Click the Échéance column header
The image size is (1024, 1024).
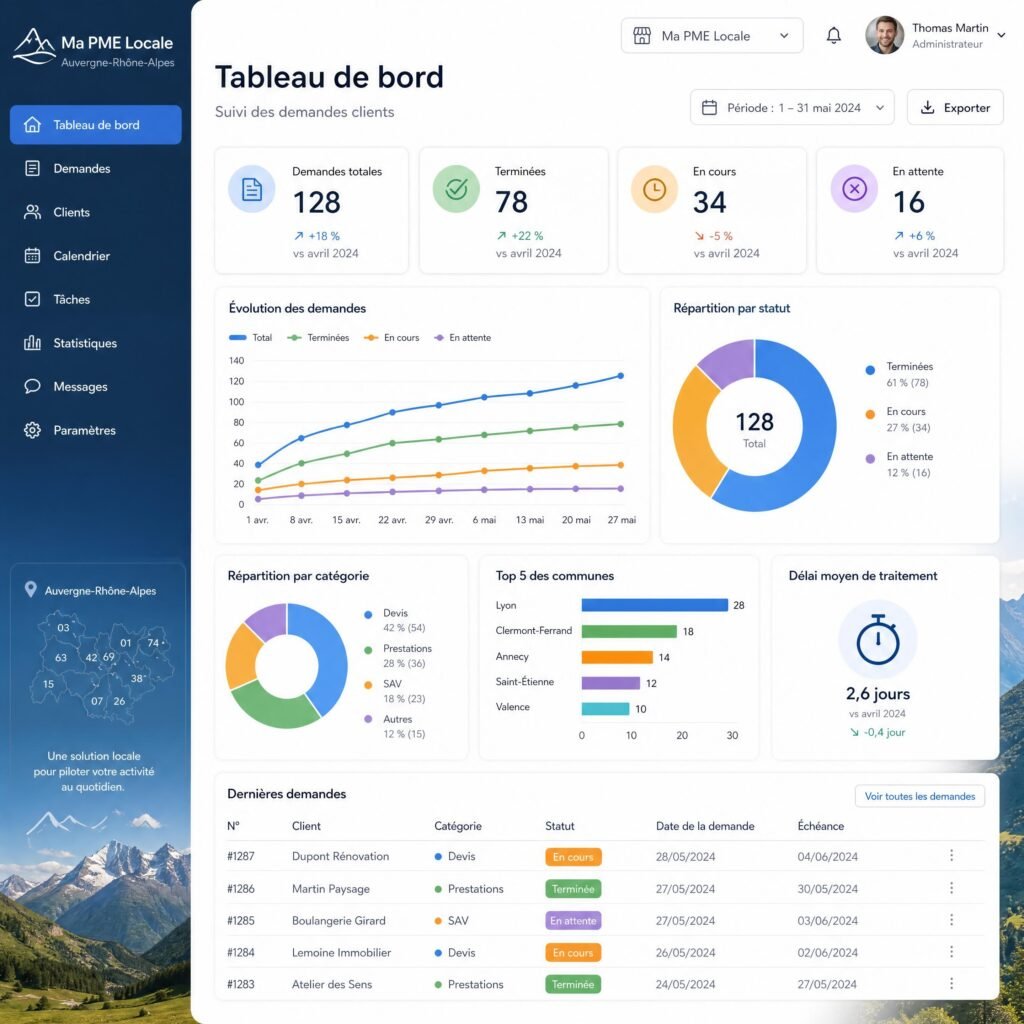(x=820, y=826)
